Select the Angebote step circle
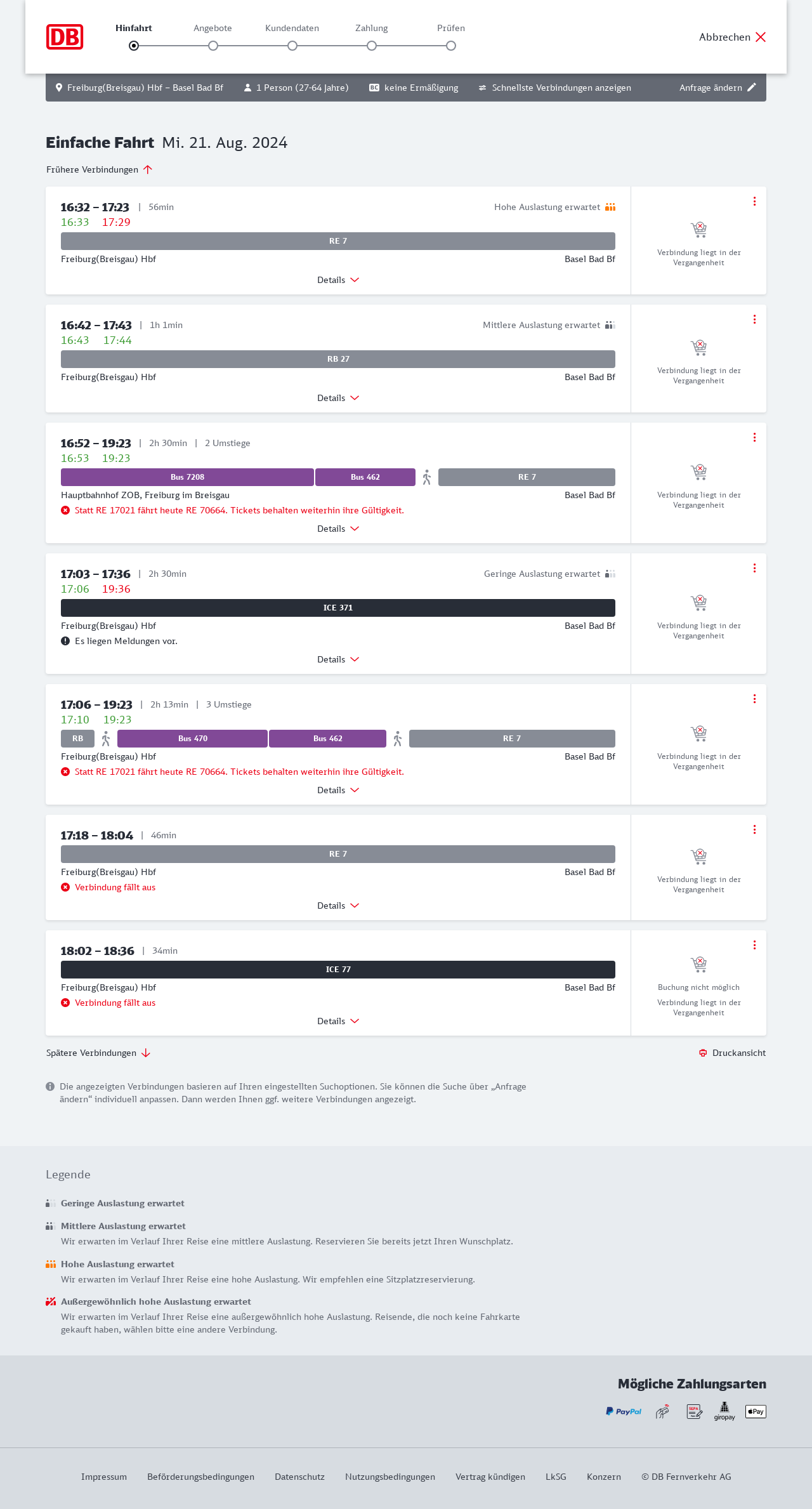The image size is (812, 1509). click(213, 46)
